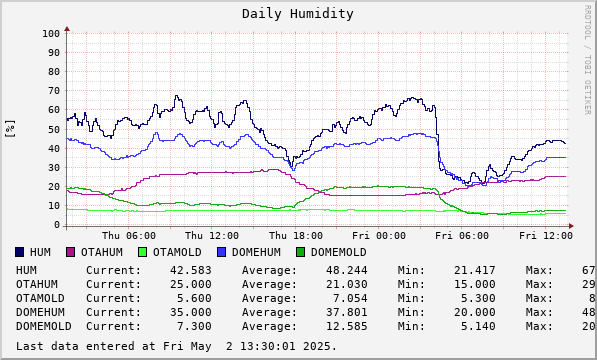The height and width of the screenshot is (360, 597).
Task: Click OTAHUM current value '25.000'
Action: [190, 284]
